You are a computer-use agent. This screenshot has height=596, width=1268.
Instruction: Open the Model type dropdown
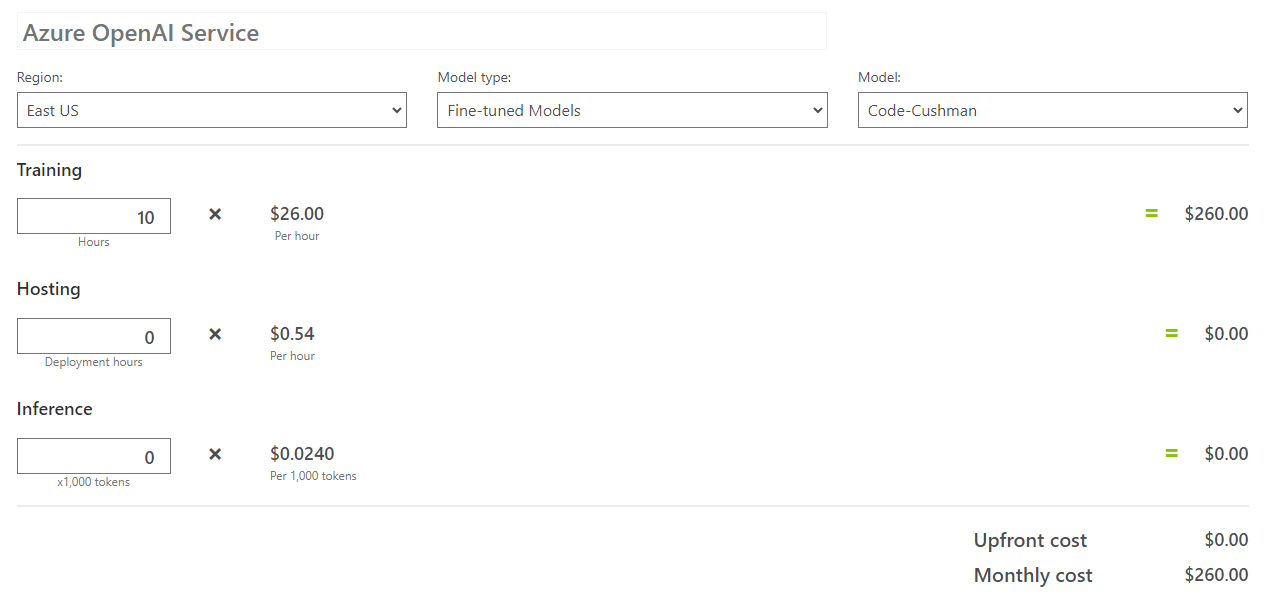coord(632,110)
